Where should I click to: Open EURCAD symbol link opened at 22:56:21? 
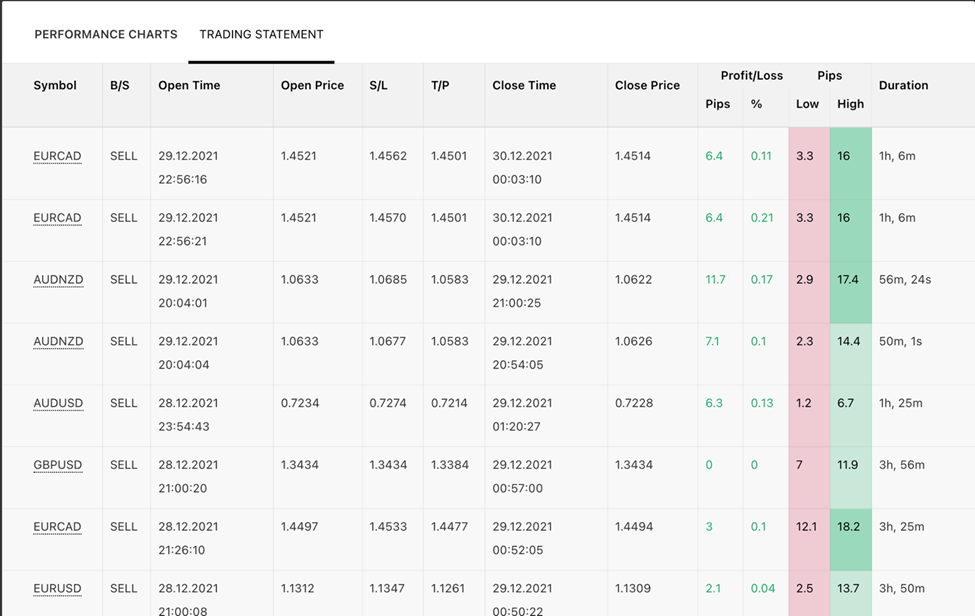[x=57, y=218]
